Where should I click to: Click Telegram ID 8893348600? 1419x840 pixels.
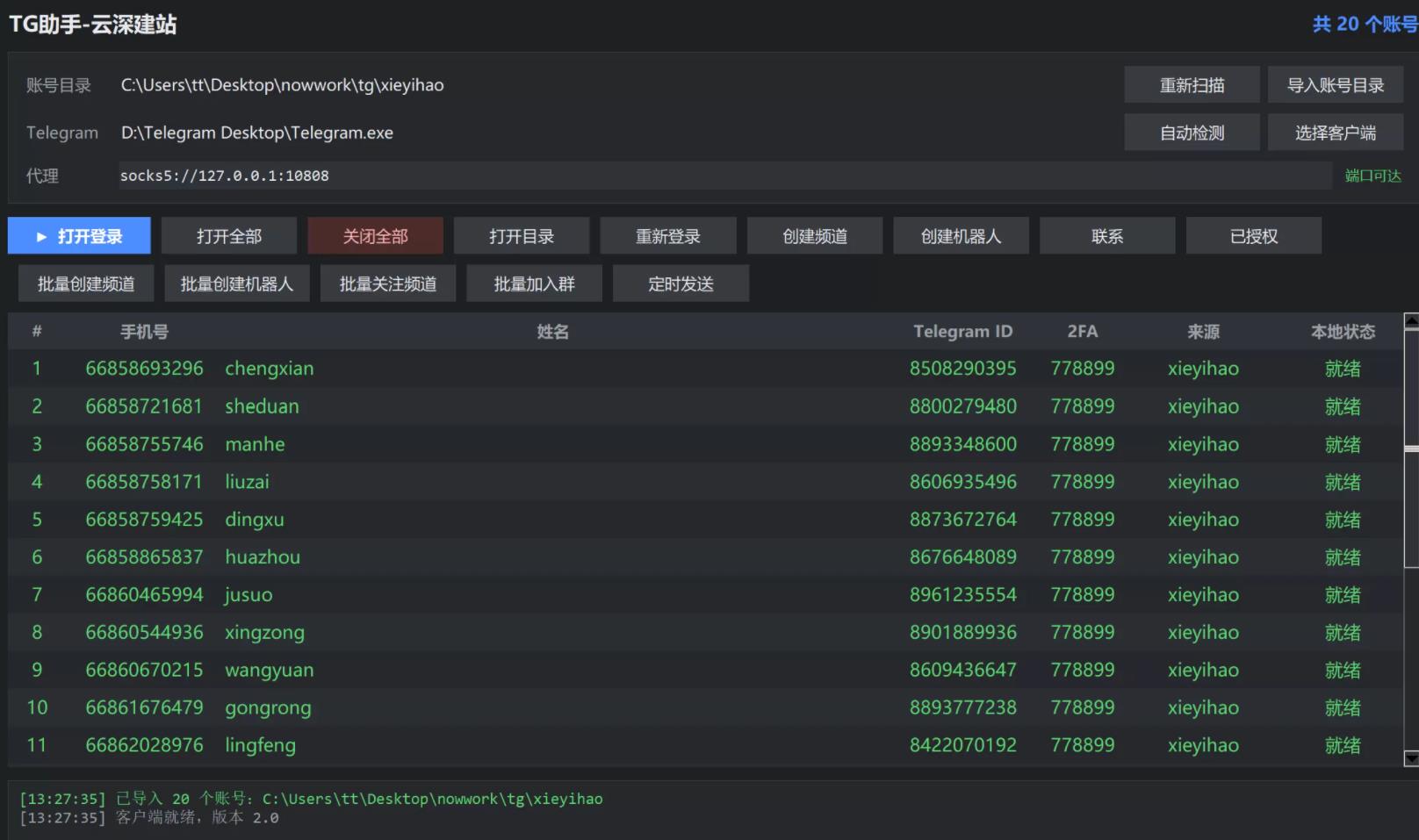tap(963, 444)
